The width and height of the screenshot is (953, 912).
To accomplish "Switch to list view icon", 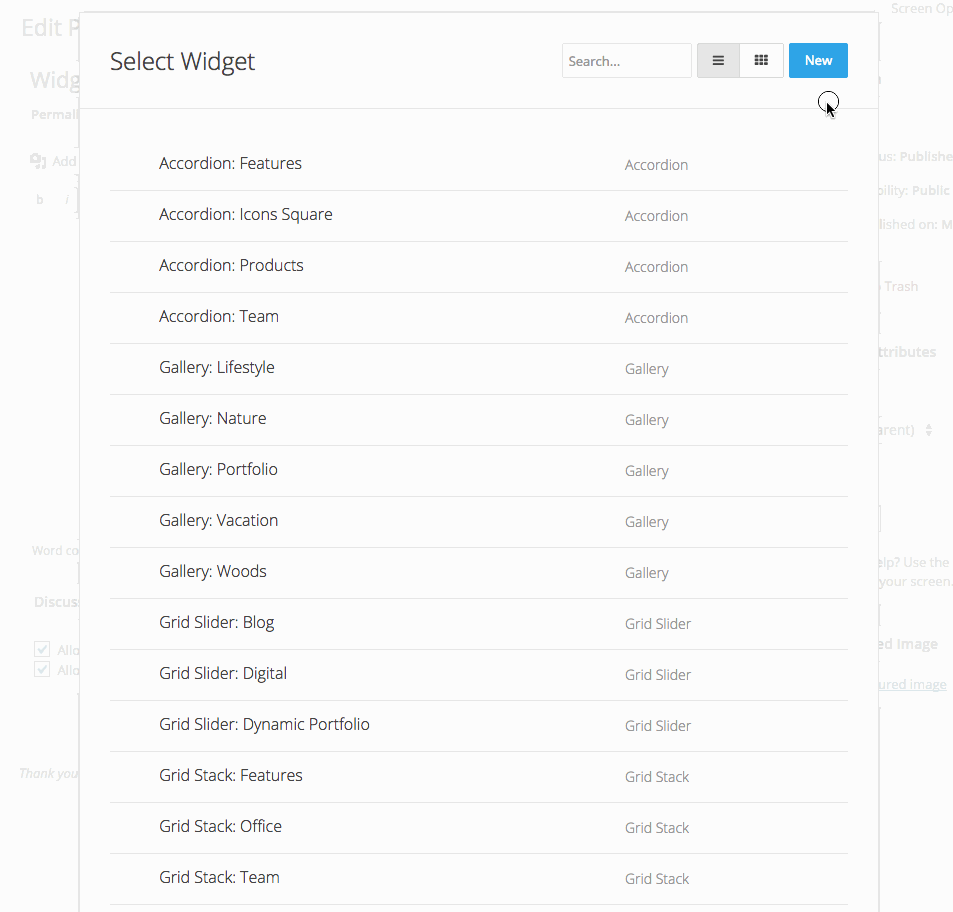I will coord(718,61).
